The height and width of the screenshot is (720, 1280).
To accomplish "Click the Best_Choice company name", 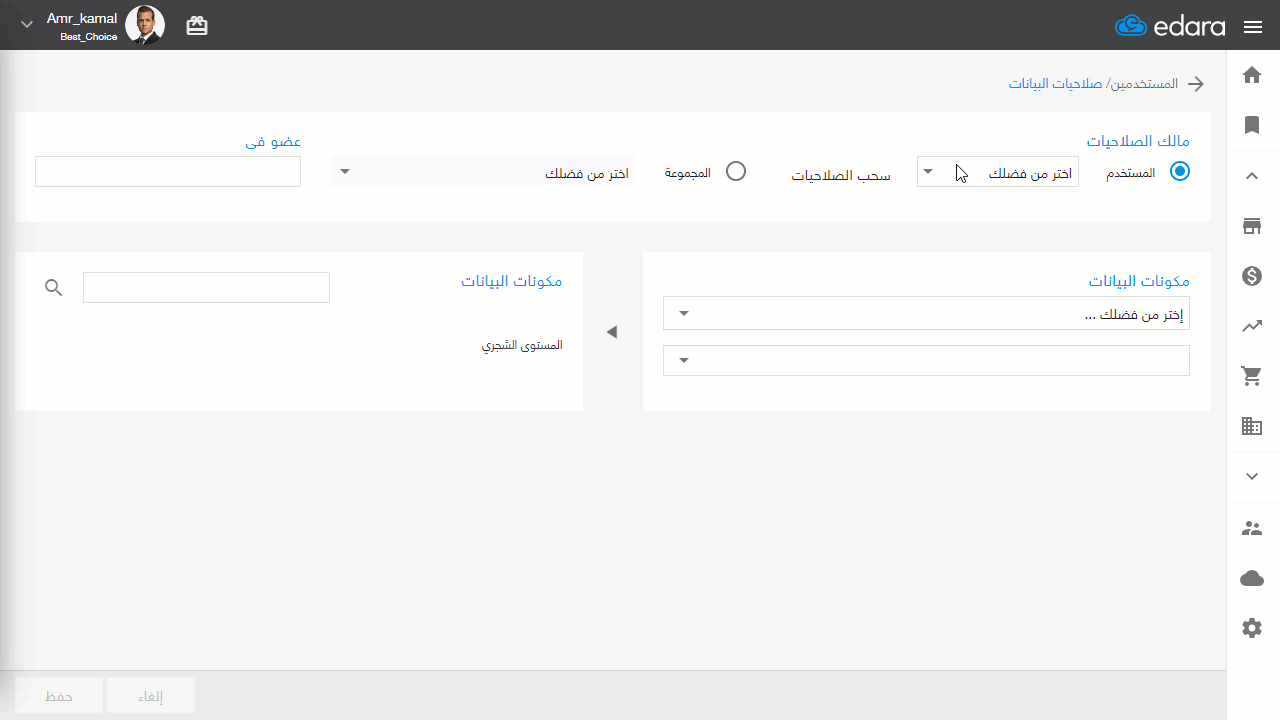I will click(89, 37).
